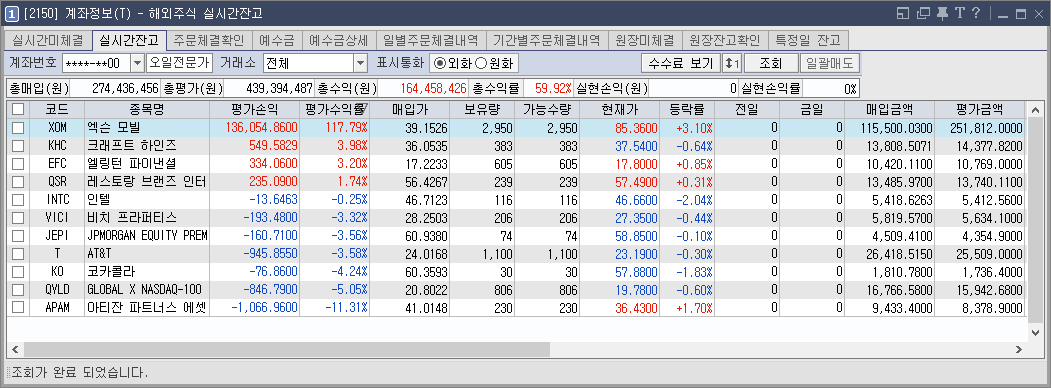Image resolution: width=1051 pixels, height=388 pixels.
Task: Click the 수수료 보기 button
Action: coord(681,64)
